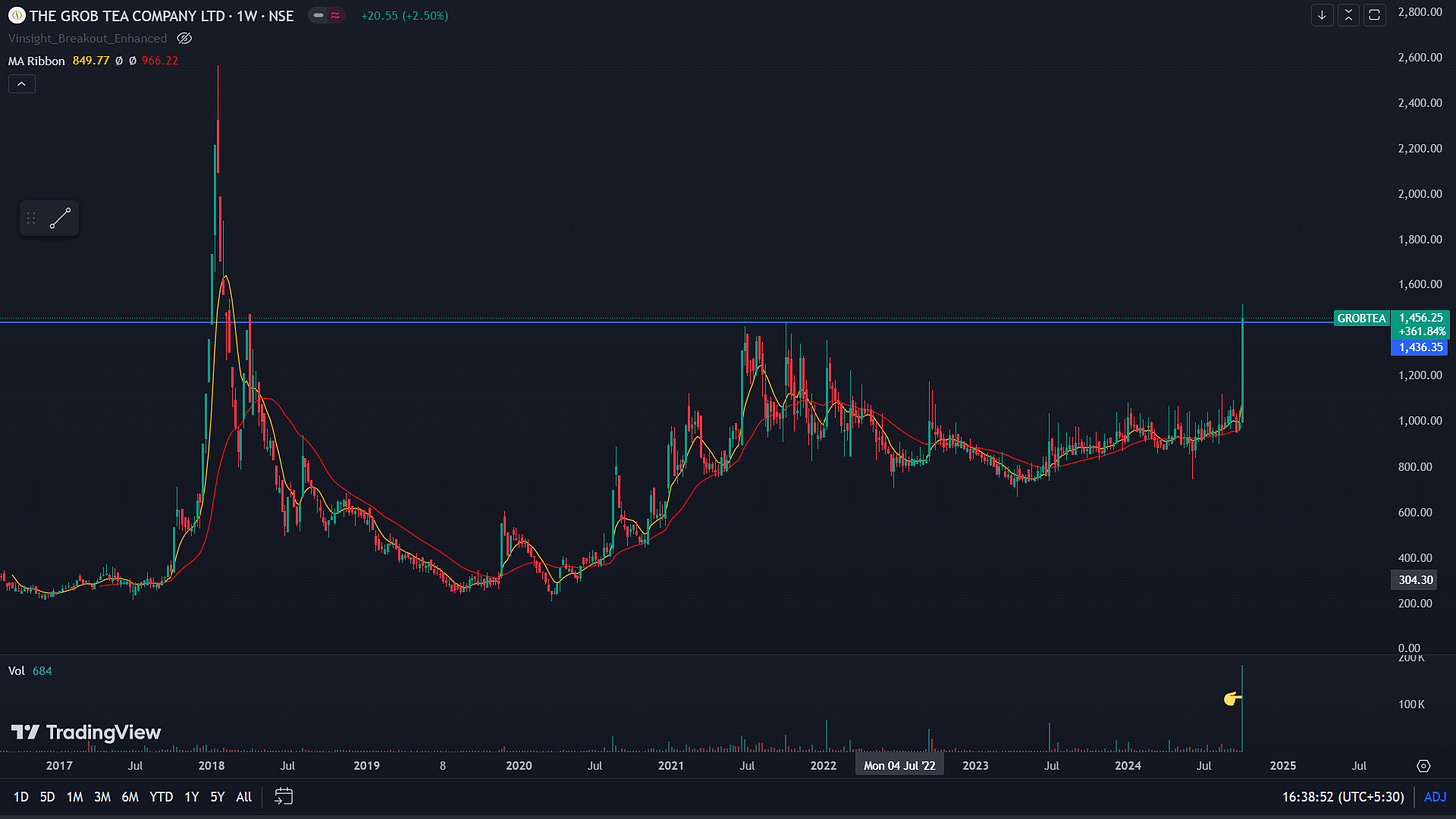1456x819 pixels.
Task: Click the +361.84% percentage in price tag
Action: click(x=1421, y=331)
